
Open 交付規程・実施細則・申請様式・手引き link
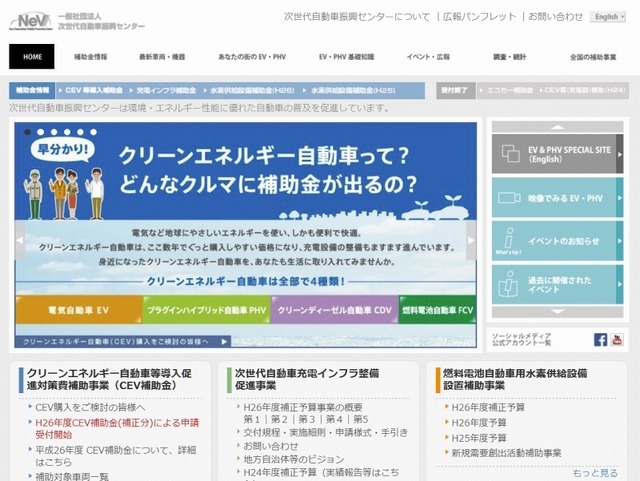click(x=325, y=433)
